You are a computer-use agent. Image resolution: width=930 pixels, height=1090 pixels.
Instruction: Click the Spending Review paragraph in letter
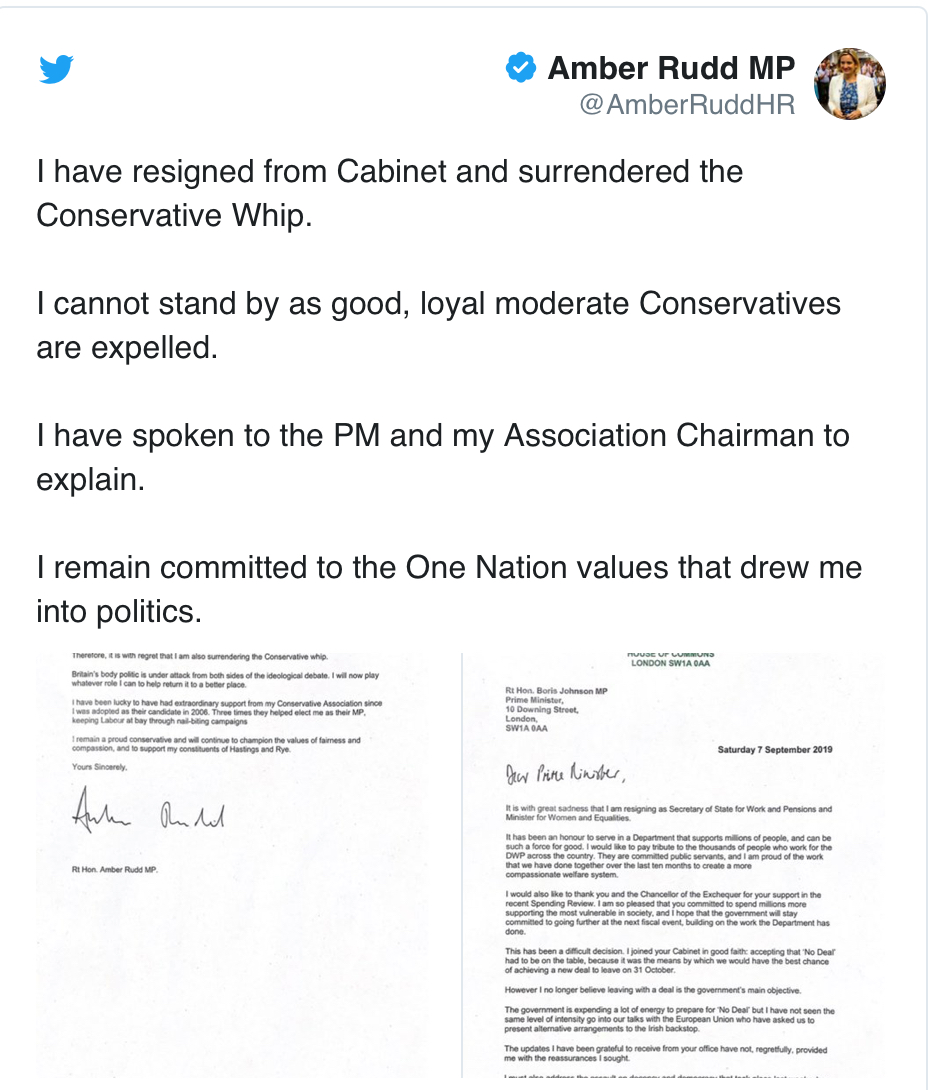667,913
